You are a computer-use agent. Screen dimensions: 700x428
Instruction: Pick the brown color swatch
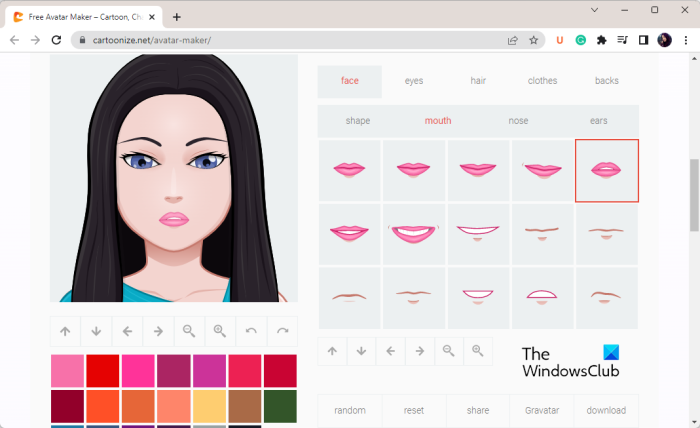tap(245, 406)
